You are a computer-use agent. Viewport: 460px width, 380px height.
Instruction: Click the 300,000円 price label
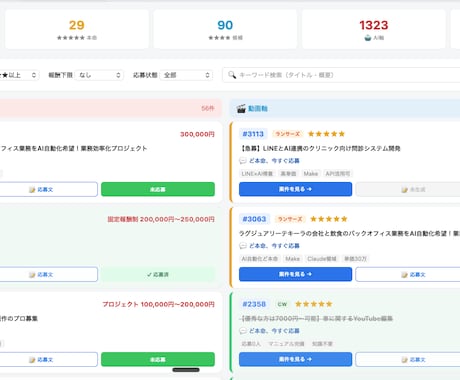[197, 134]
